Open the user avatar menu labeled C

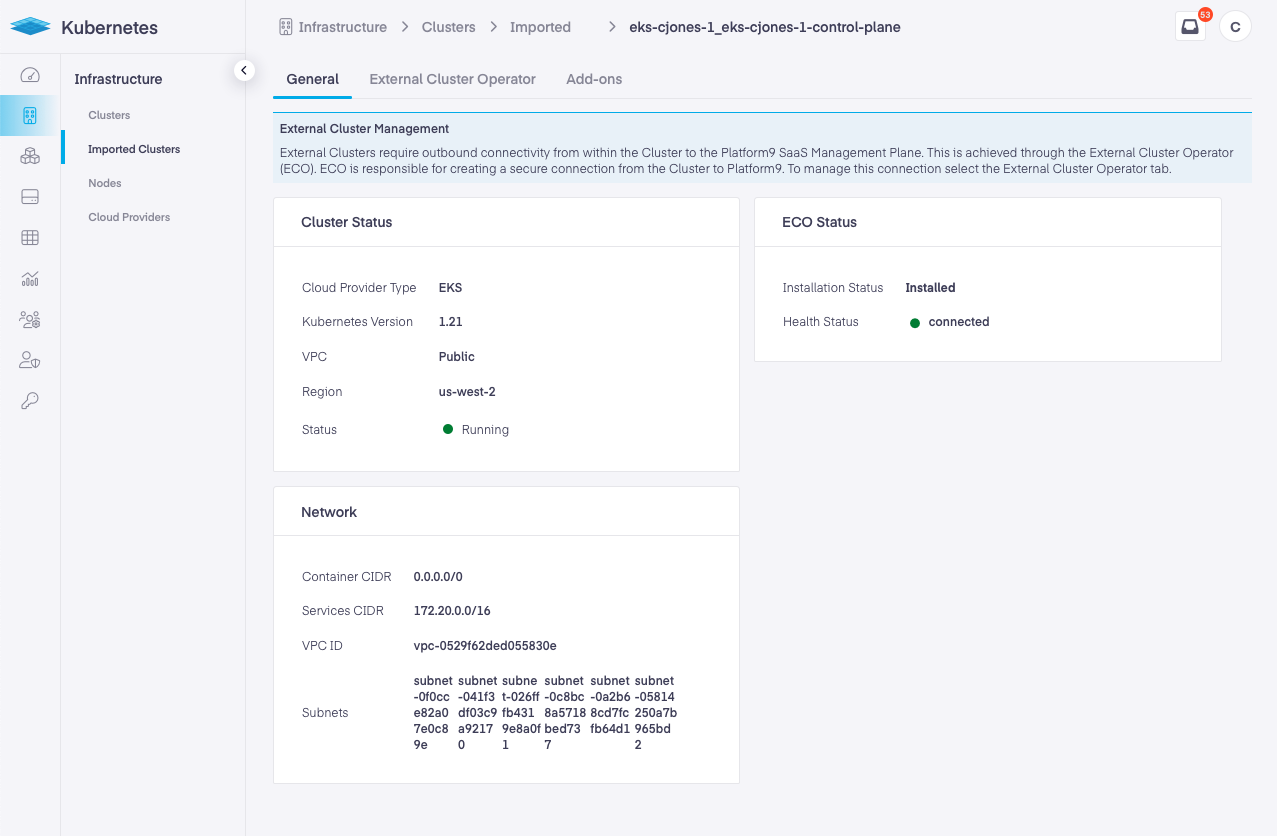pyautogui.click(x=1235, y=27)
